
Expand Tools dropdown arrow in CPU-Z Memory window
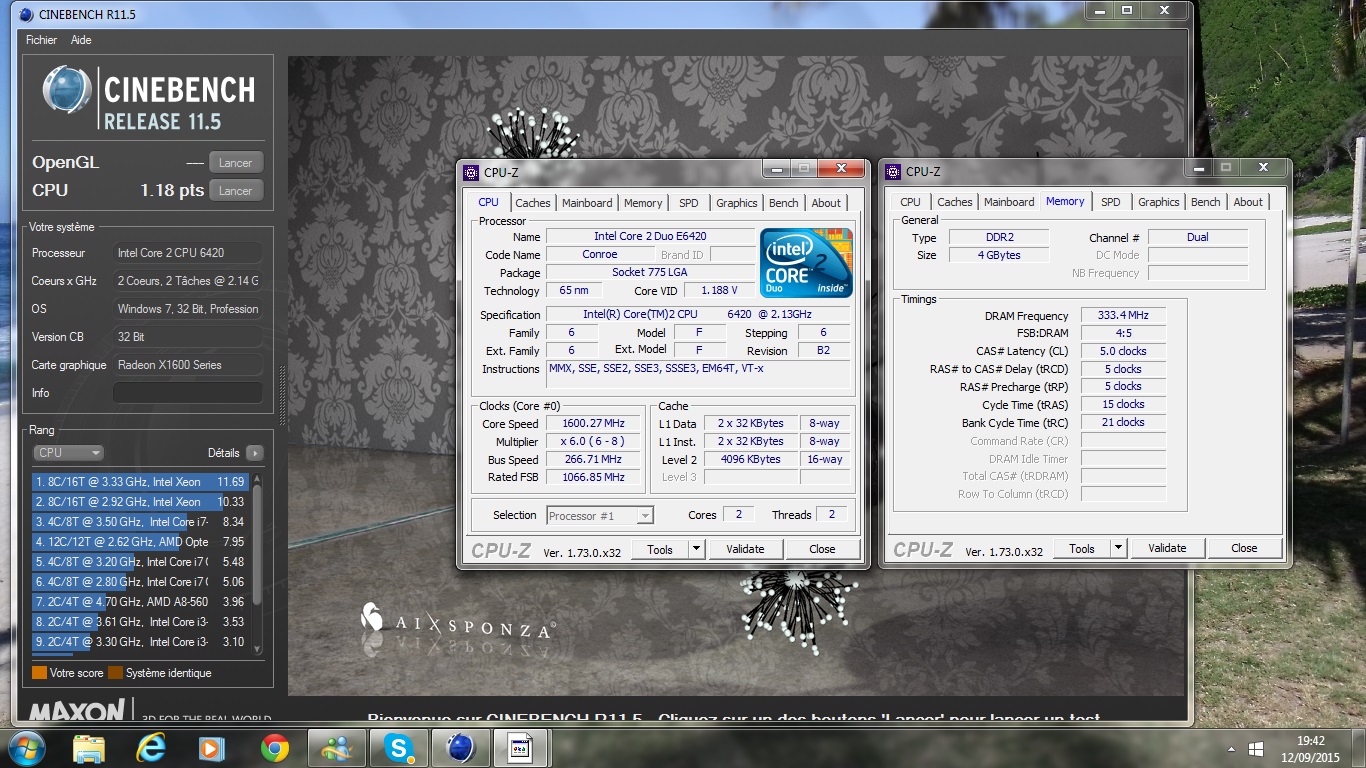click(1119, 548)
